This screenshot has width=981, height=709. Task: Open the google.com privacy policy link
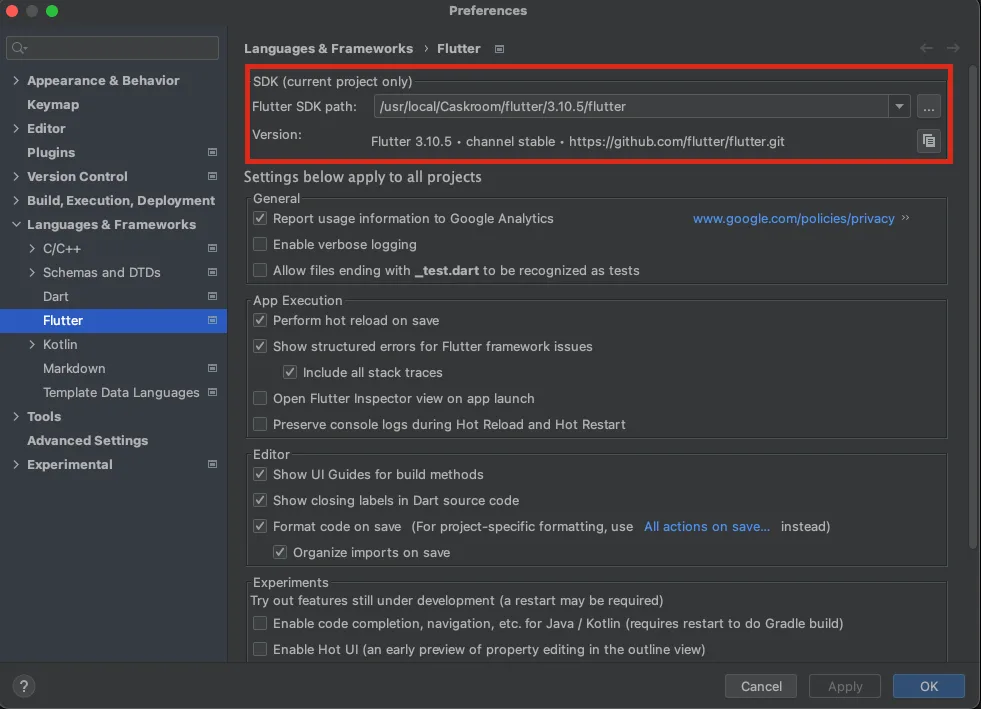coord(793,219)
